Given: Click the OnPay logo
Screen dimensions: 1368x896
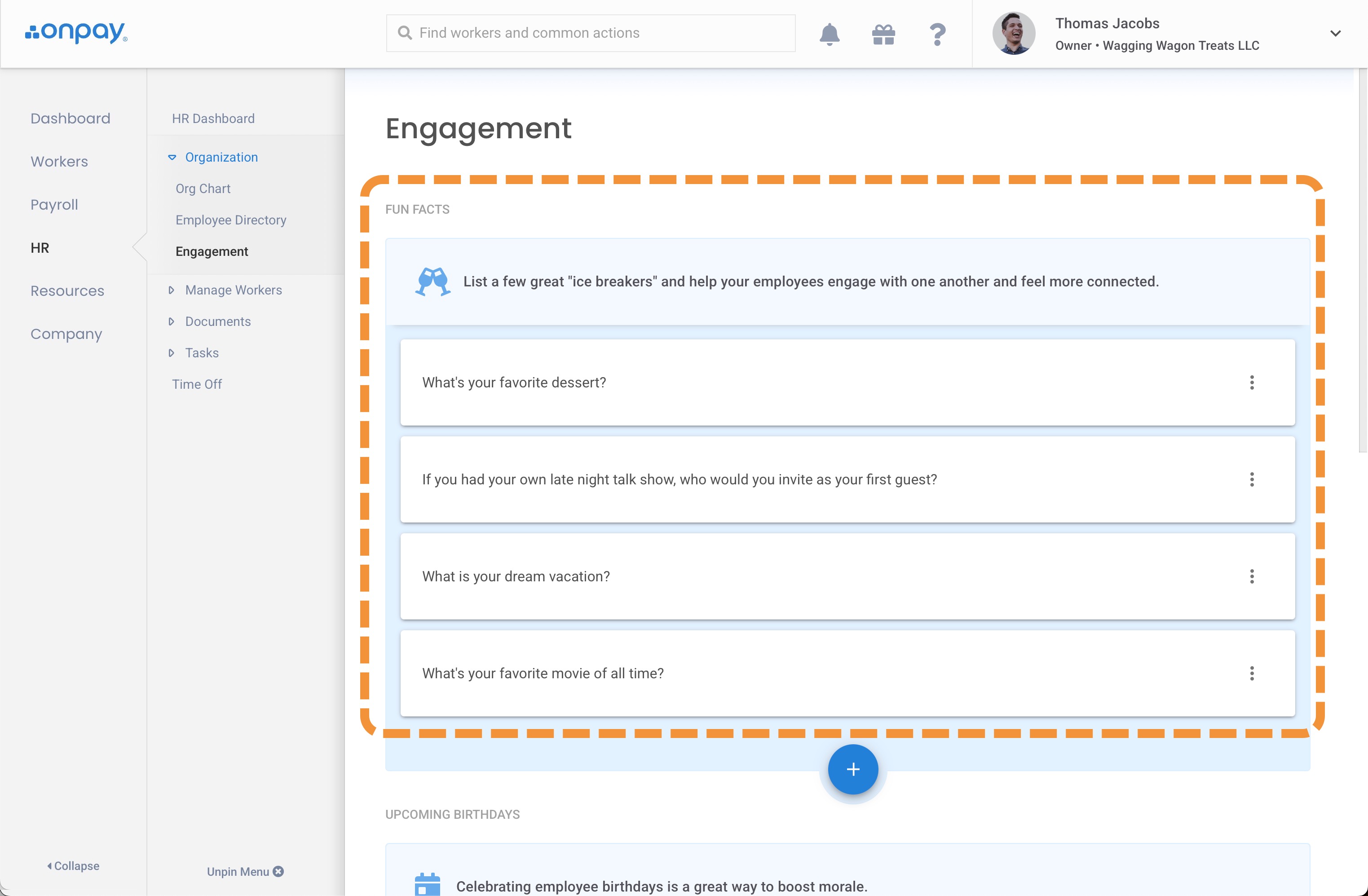Looking at the screenshot, I should 76,33.
